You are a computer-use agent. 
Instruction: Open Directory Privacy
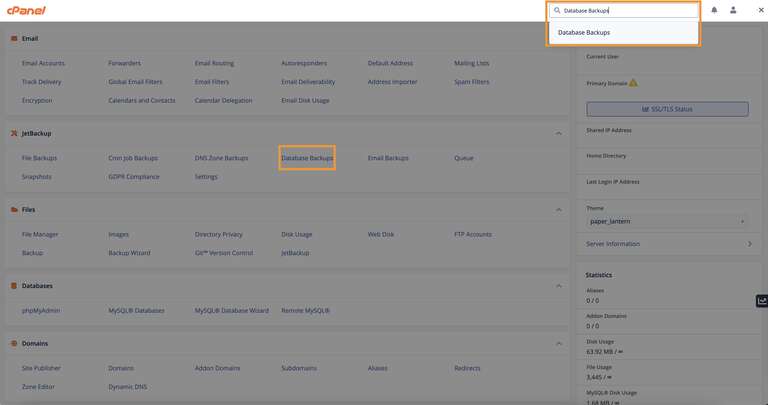click(x=218, y=235)
